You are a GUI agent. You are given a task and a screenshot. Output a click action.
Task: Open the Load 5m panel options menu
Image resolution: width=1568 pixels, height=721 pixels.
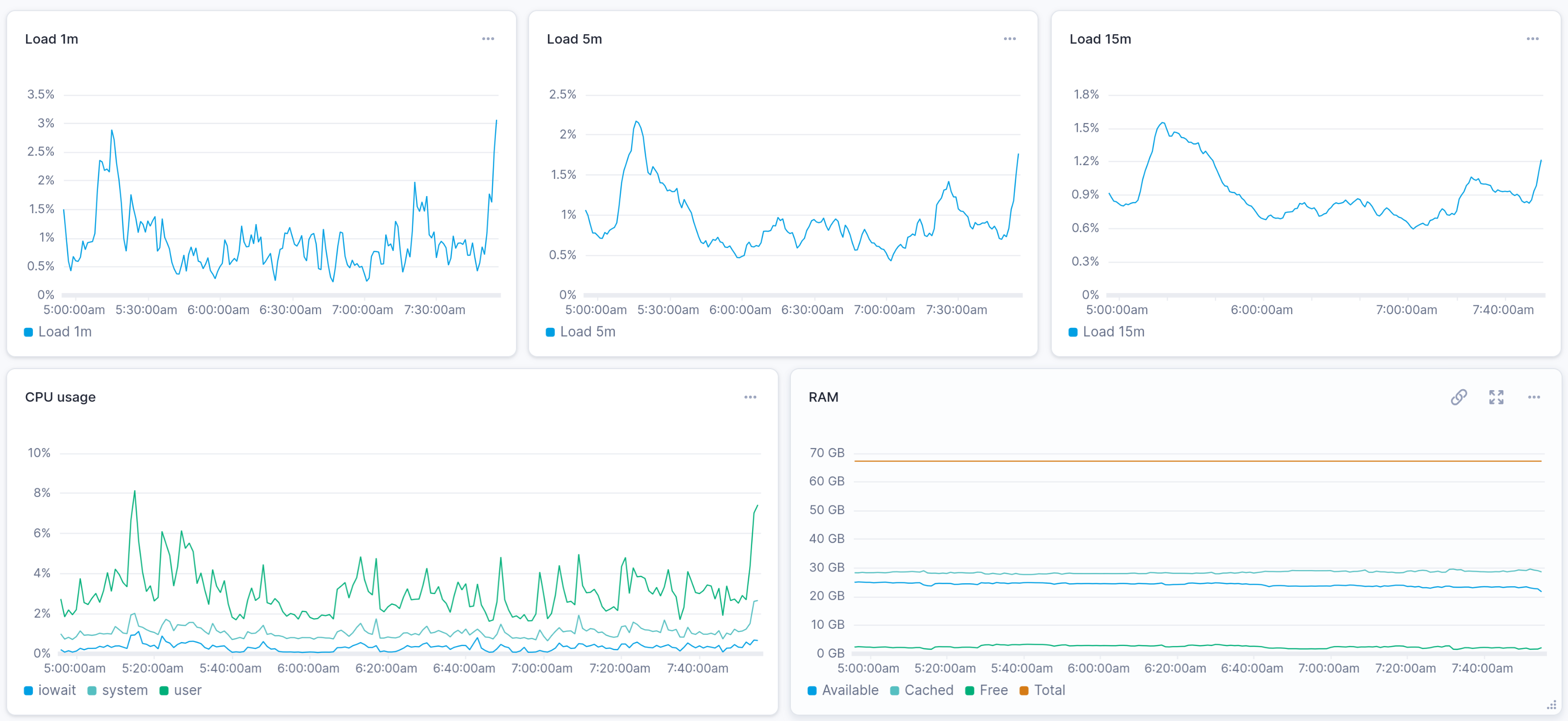pos(1009,39)
